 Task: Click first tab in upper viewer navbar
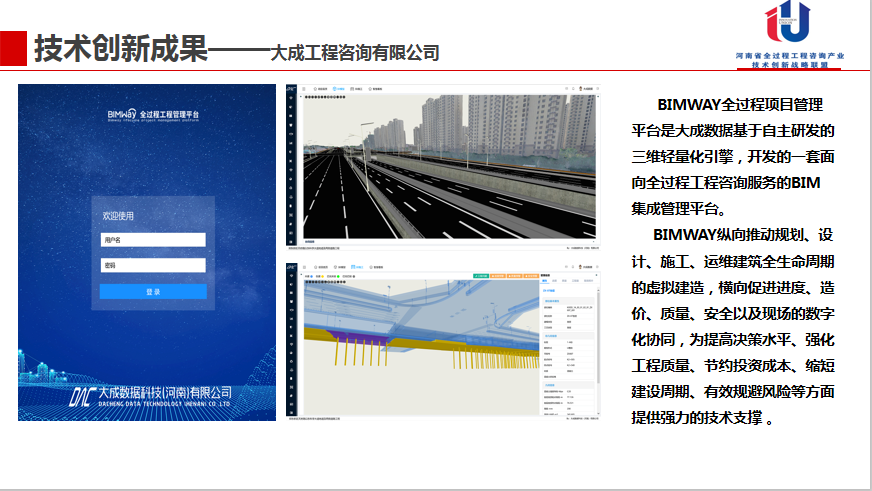pyautogui.click(x=319, y=89)
